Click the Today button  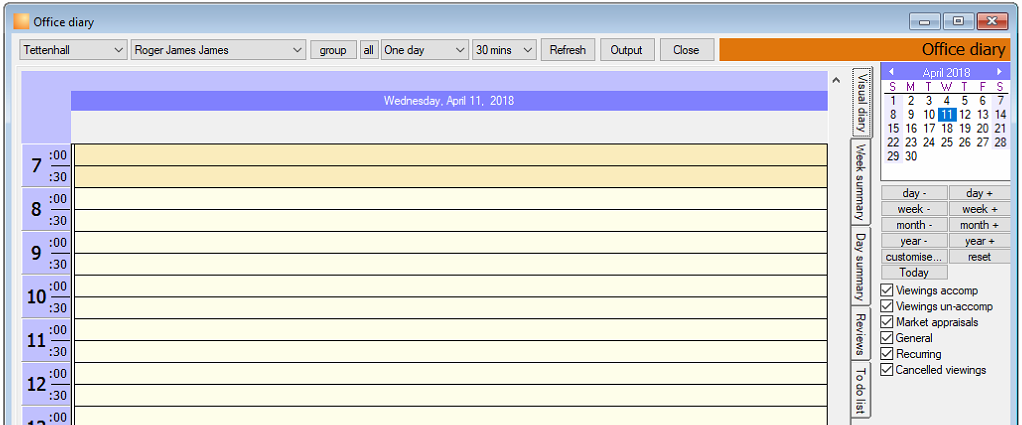click(914, 272)
